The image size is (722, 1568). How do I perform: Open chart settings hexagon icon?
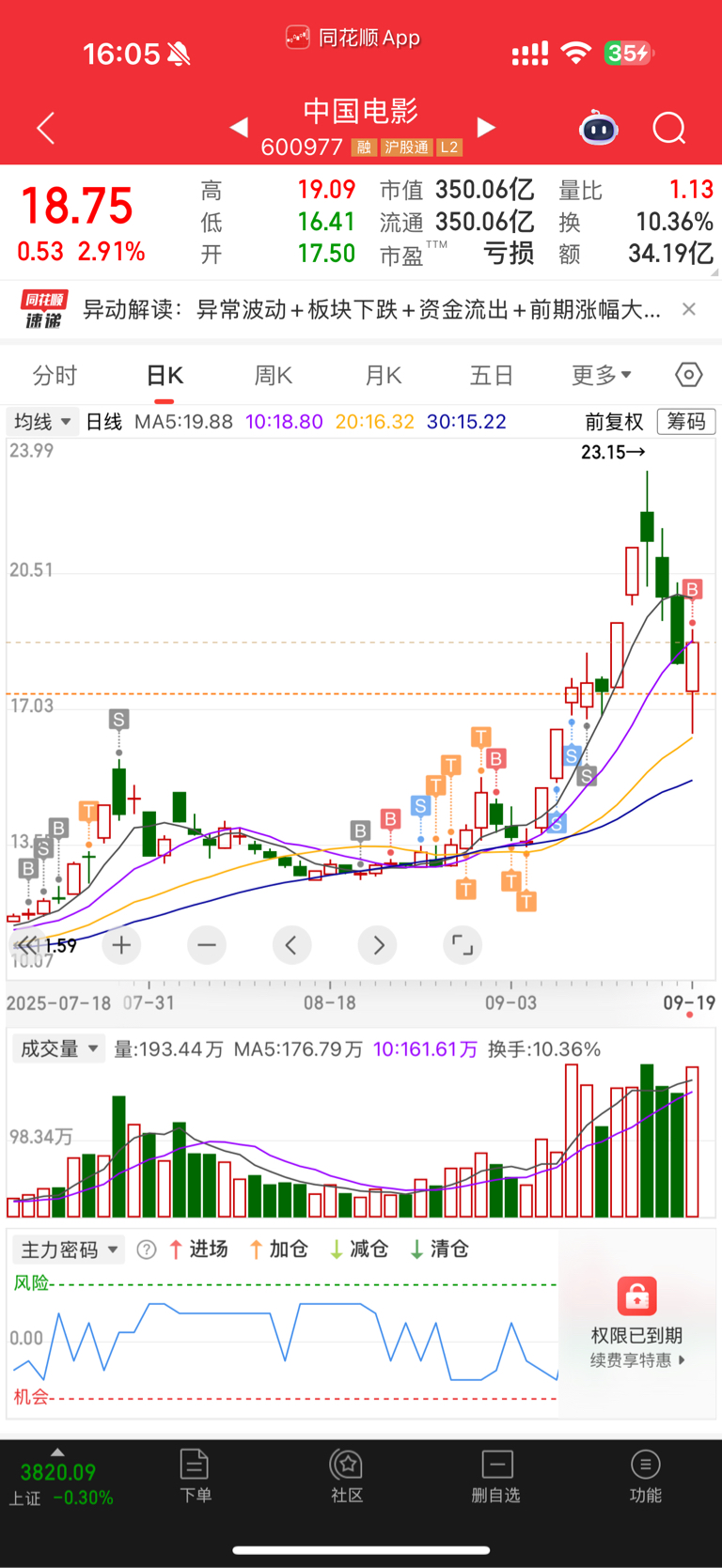pyautogui.click(x=689, y=375)
